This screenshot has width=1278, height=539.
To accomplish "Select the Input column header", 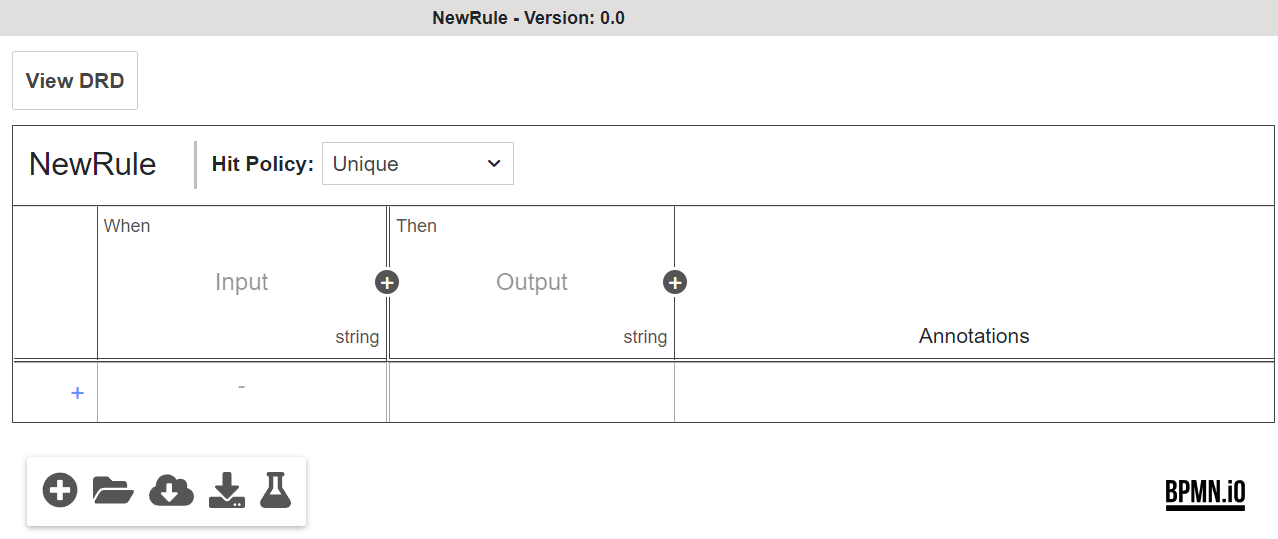I will (242, 282).
